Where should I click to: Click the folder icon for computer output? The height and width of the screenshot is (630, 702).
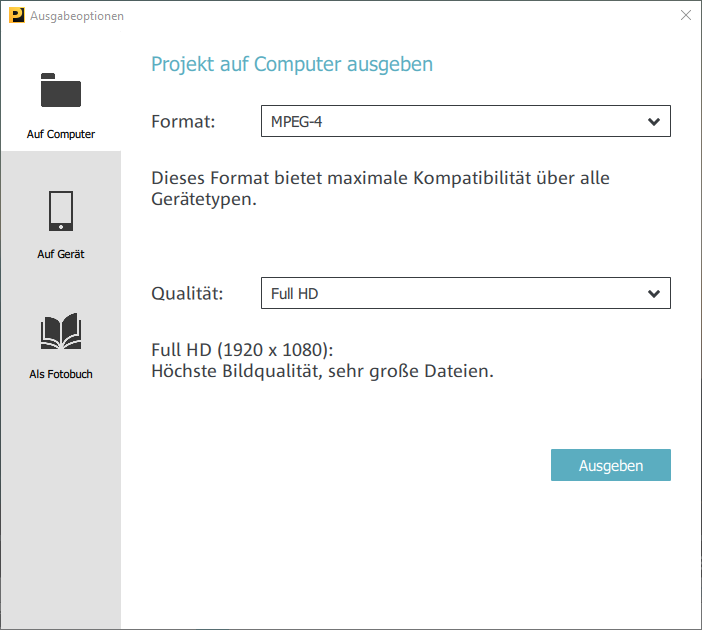tap(60, 91)
